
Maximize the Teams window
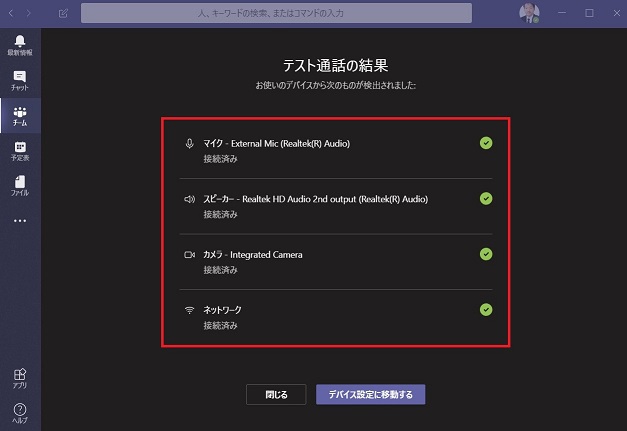click(589, 13)
